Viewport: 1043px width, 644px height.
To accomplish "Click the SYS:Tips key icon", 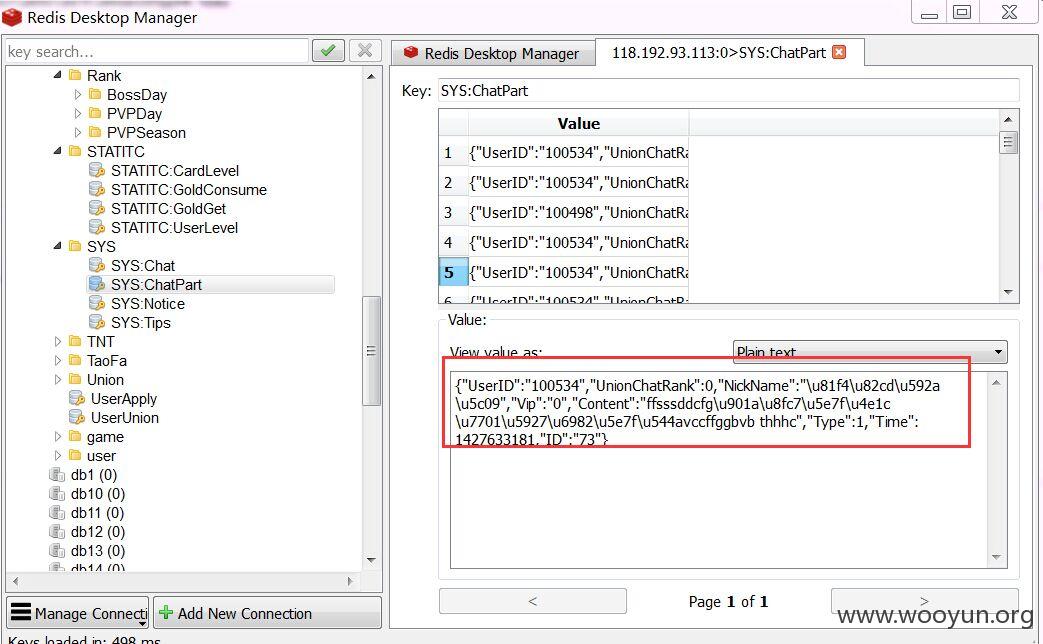I will (x=96, y=323).
